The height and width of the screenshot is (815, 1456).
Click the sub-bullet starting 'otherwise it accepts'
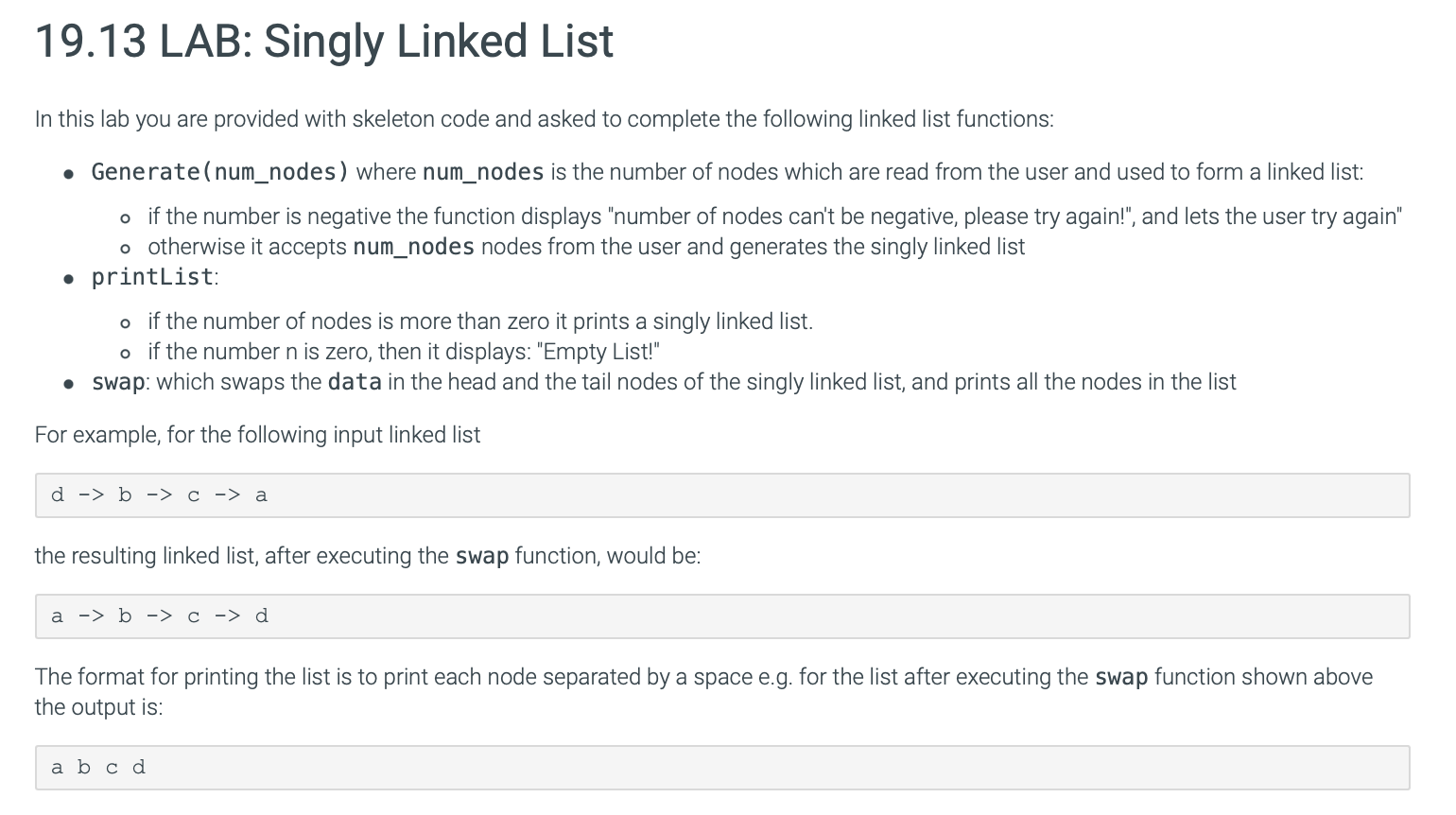(x=586, y=247)
